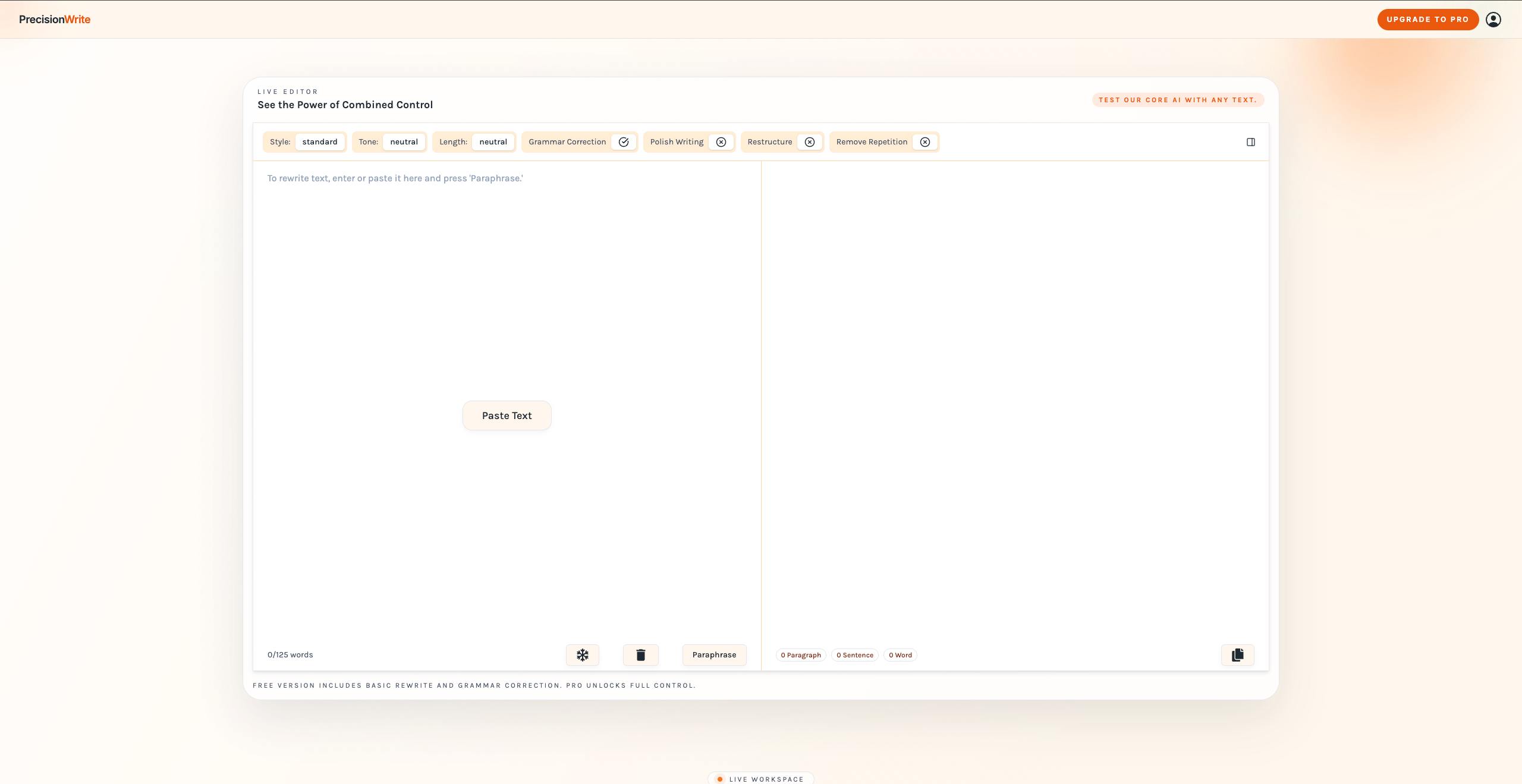Click the 0 Word counter badge
Viewport: 1522px width, 784px height.
coord(900,654)
